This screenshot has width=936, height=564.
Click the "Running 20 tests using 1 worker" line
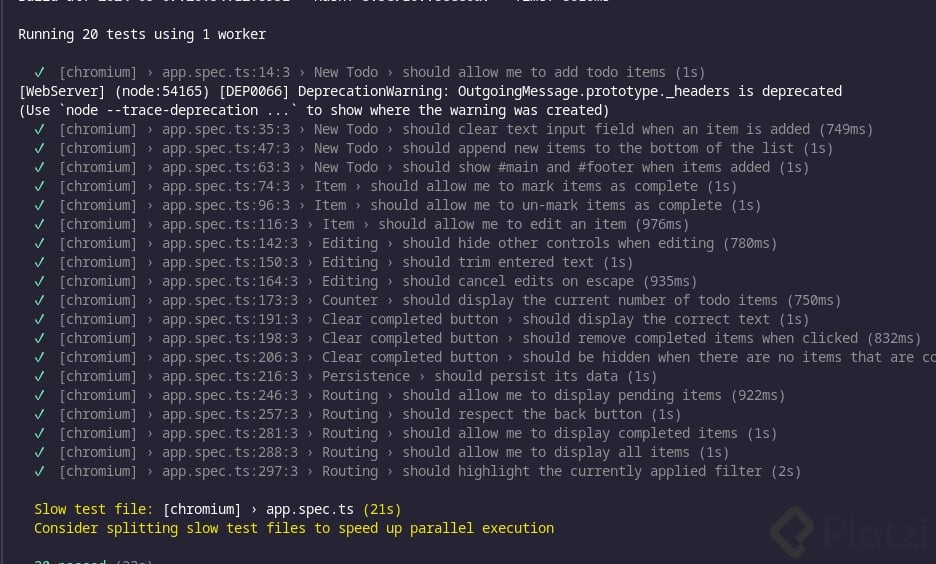142,34
